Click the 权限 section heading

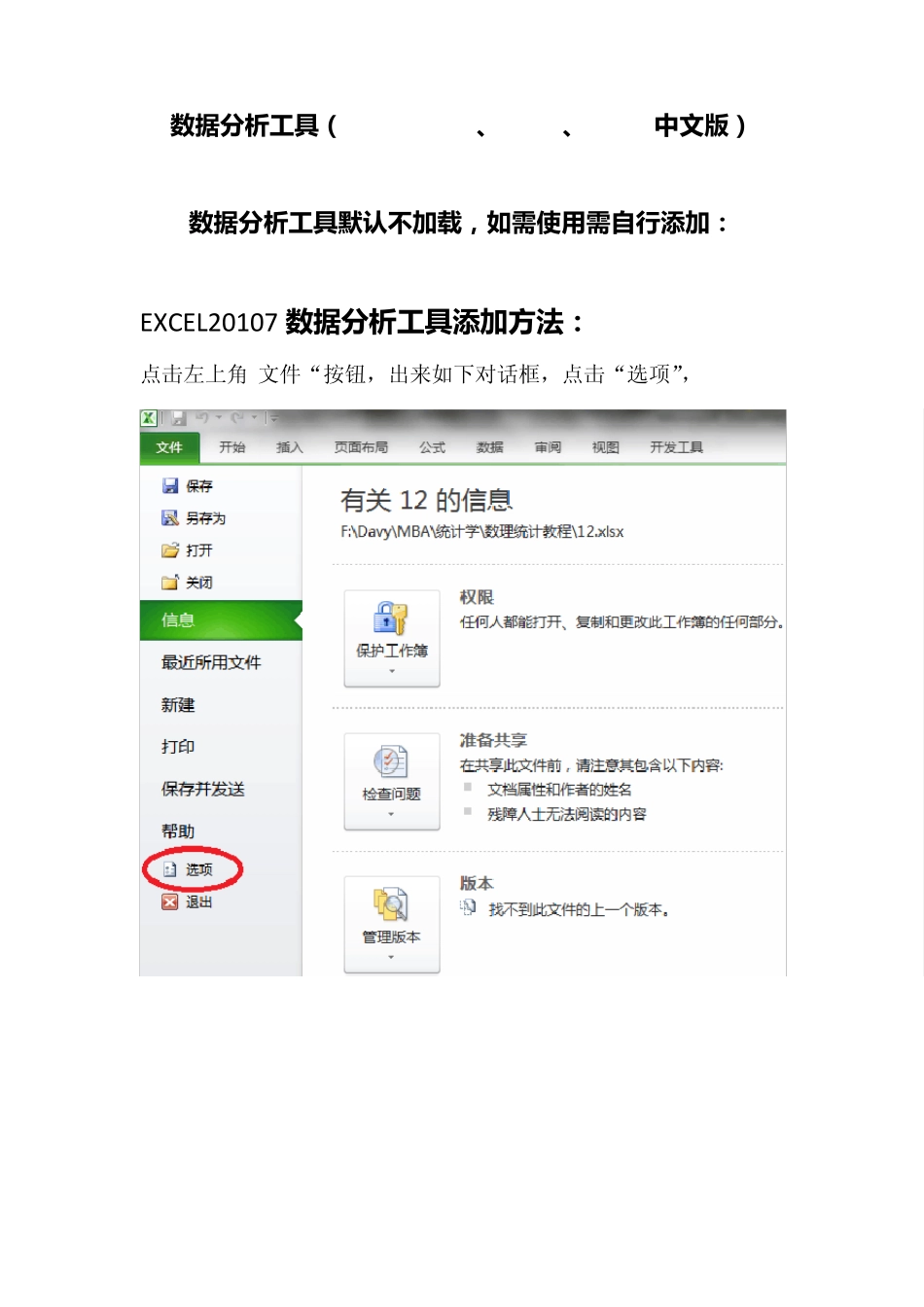coord(477,597)
